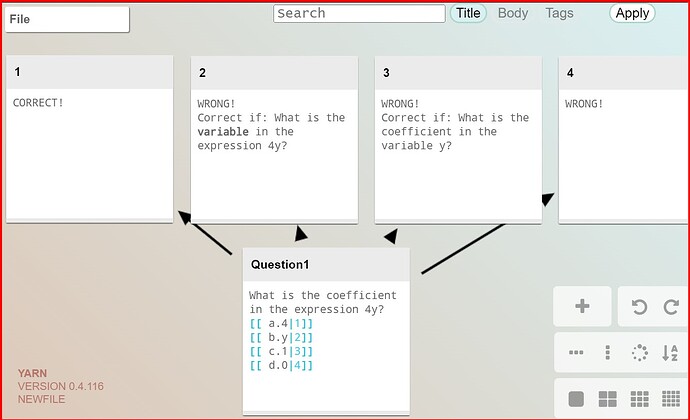Redo the last action
690x420 pixels.
(x=671, y=307)
